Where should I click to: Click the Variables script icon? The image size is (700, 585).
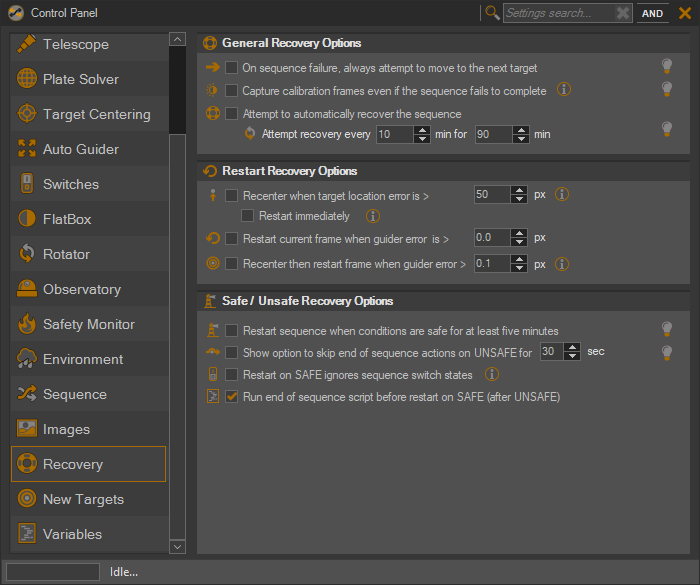(27, 533)
